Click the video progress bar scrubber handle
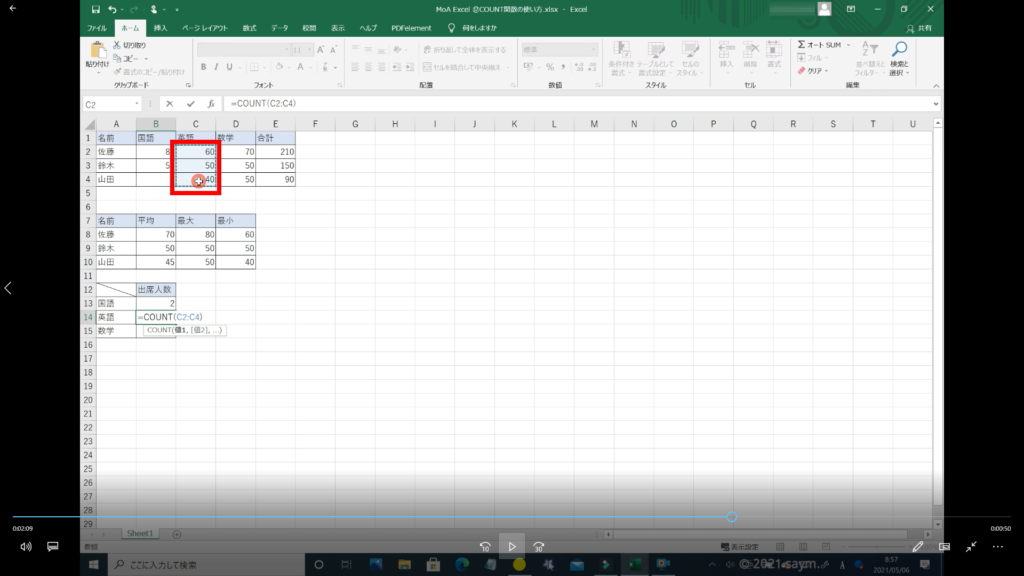 pyautogui.click(x=732, y=517)
